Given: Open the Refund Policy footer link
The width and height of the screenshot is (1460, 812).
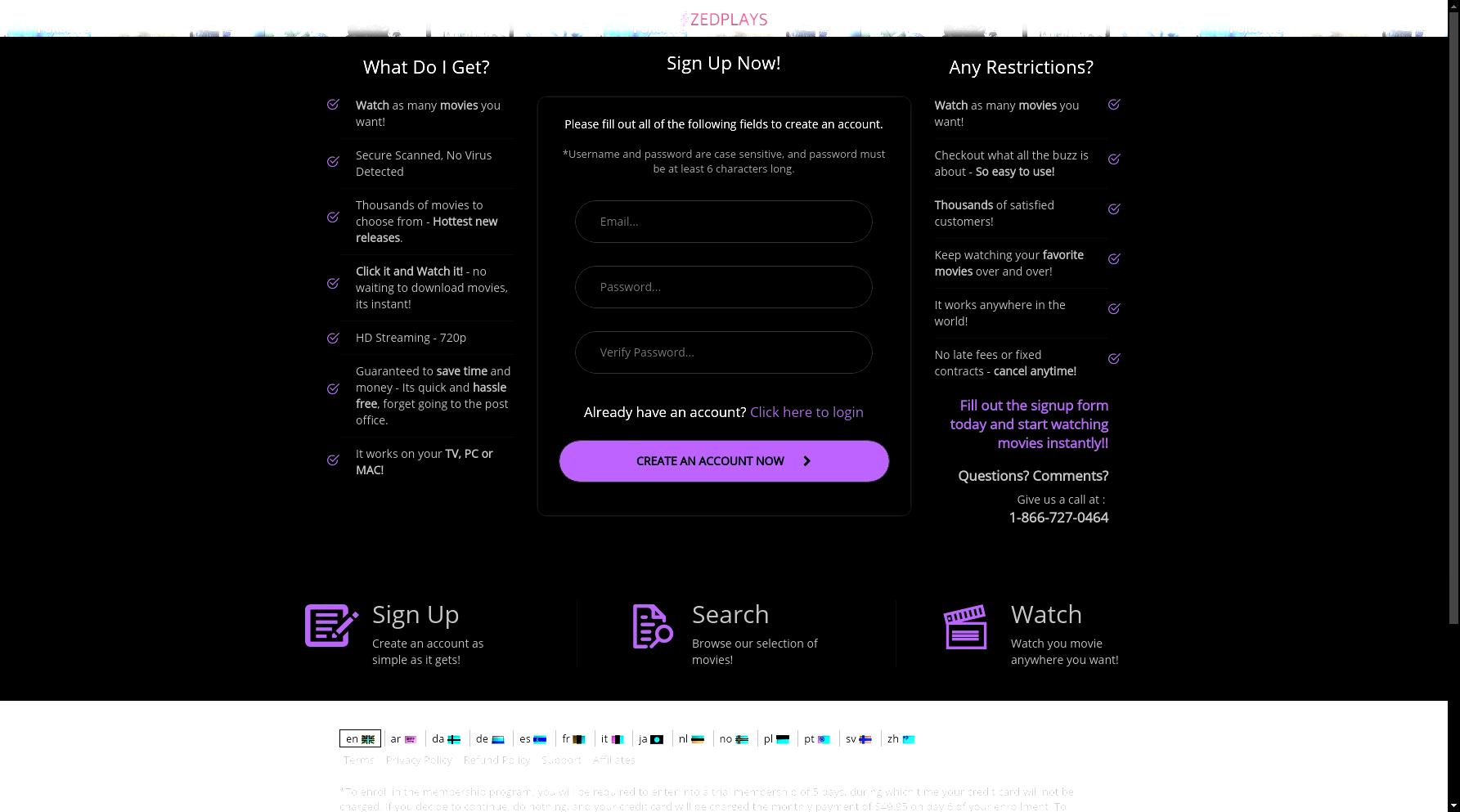Looking at the screenshot, I should (496, 760).
